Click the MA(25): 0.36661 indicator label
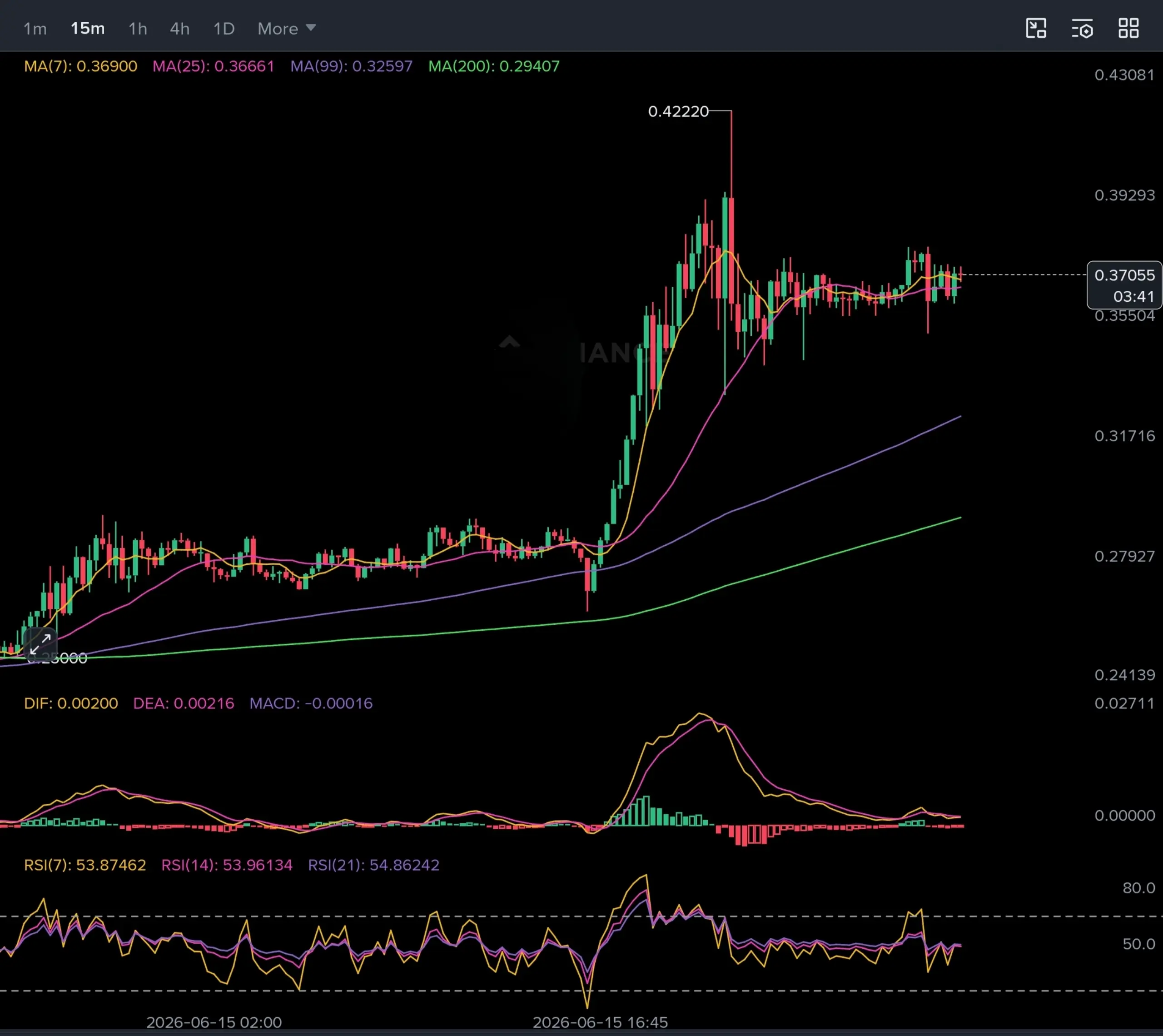 pyautogui.click(x=214, y=66)
